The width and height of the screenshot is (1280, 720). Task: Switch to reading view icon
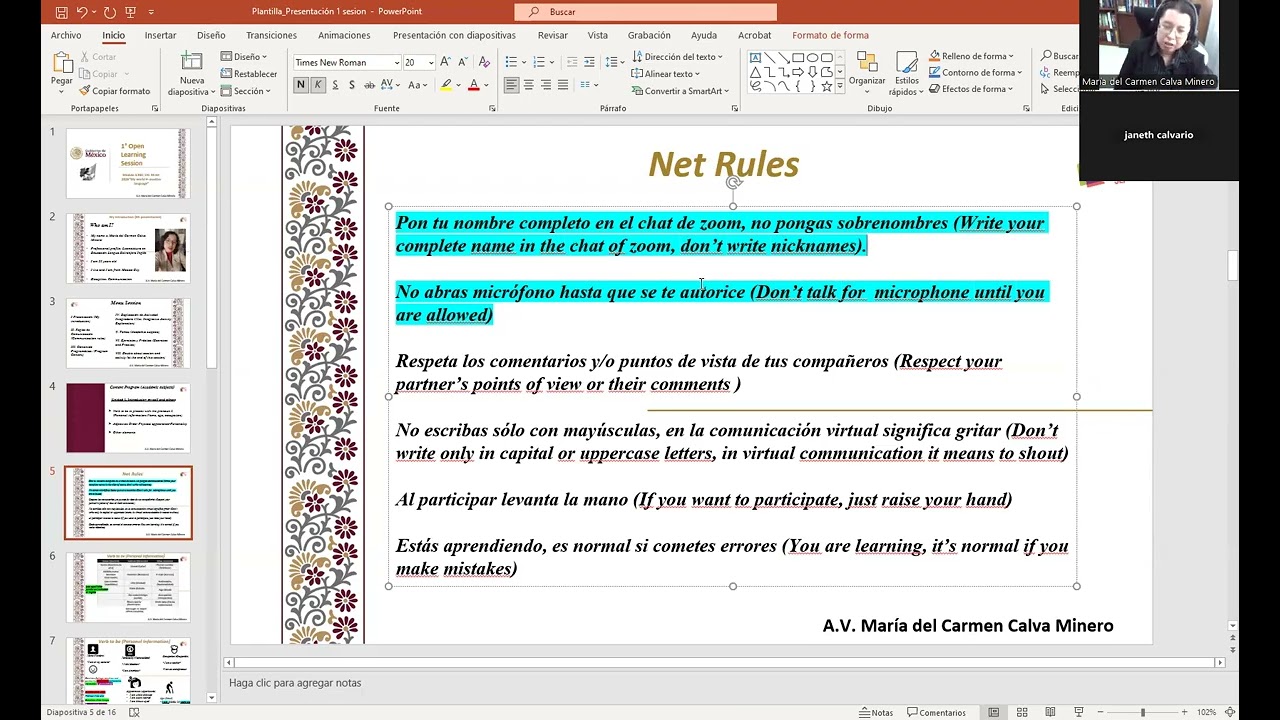coord(1050,712)
